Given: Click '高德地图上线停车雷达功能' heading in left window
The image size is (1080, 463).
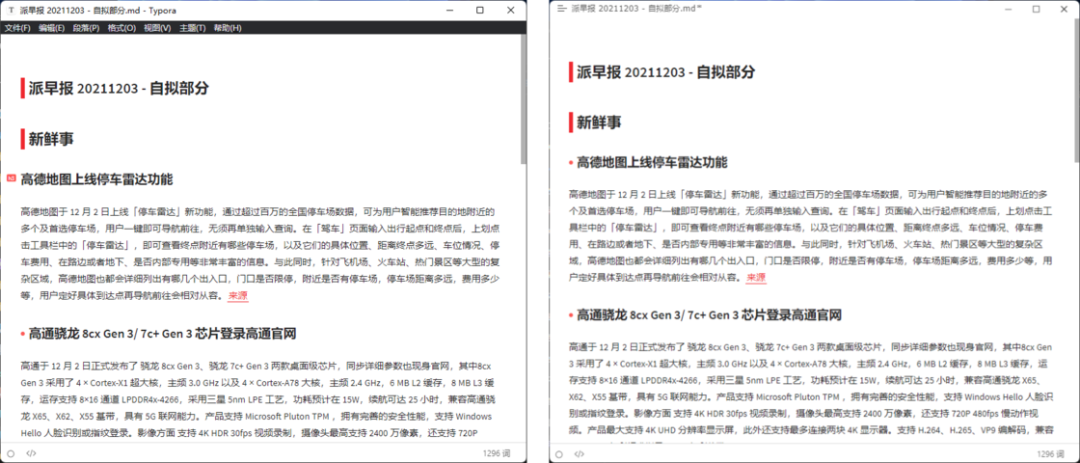Looking at the screenshot, I should [x=96, y=180].
